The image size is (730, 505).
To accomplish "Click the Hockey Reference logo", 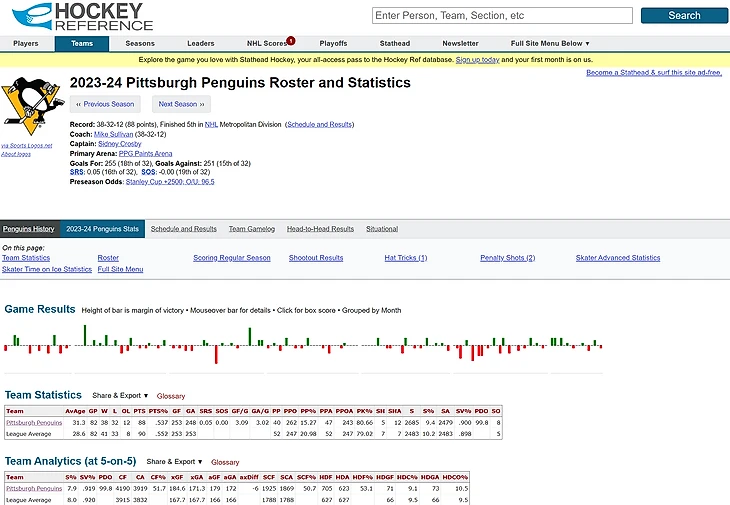I will pyautogui.click(x=82, y=17).
